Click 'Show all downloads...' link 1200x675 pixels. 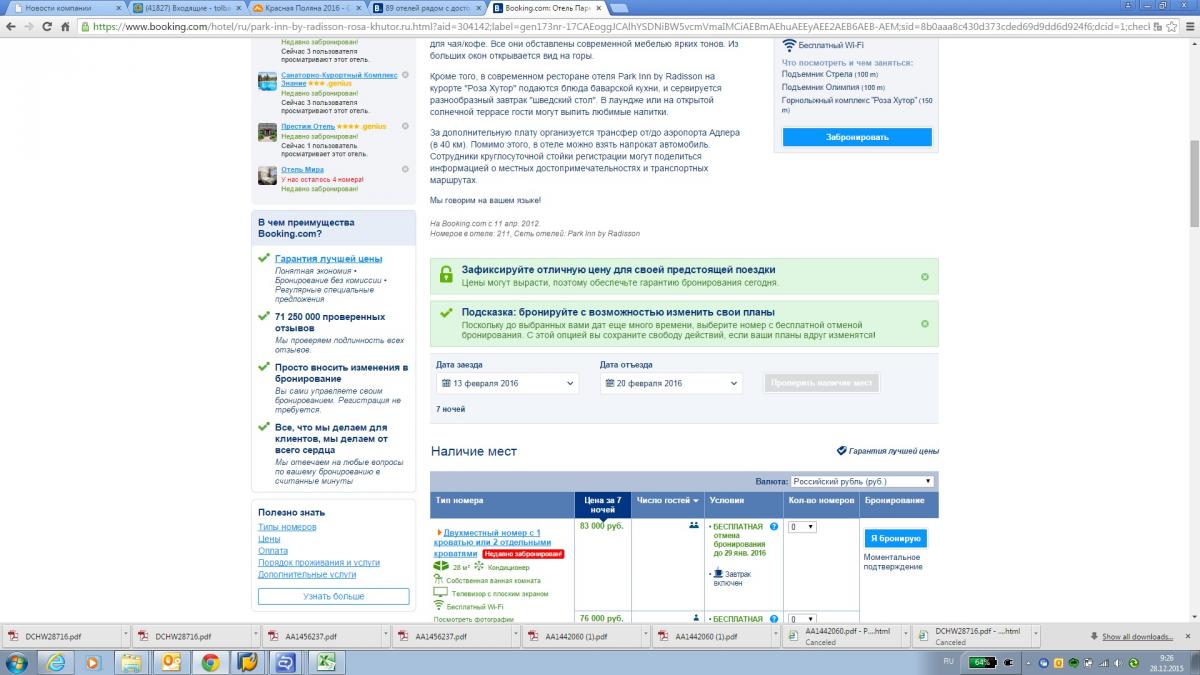(x=1137, y=636)
